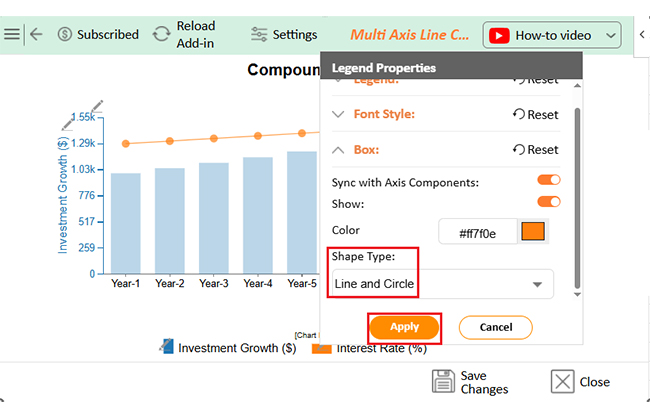Click Box reset arrow icon
The image size is (650, 418).
pyautogui.click(x=519, y=149)
